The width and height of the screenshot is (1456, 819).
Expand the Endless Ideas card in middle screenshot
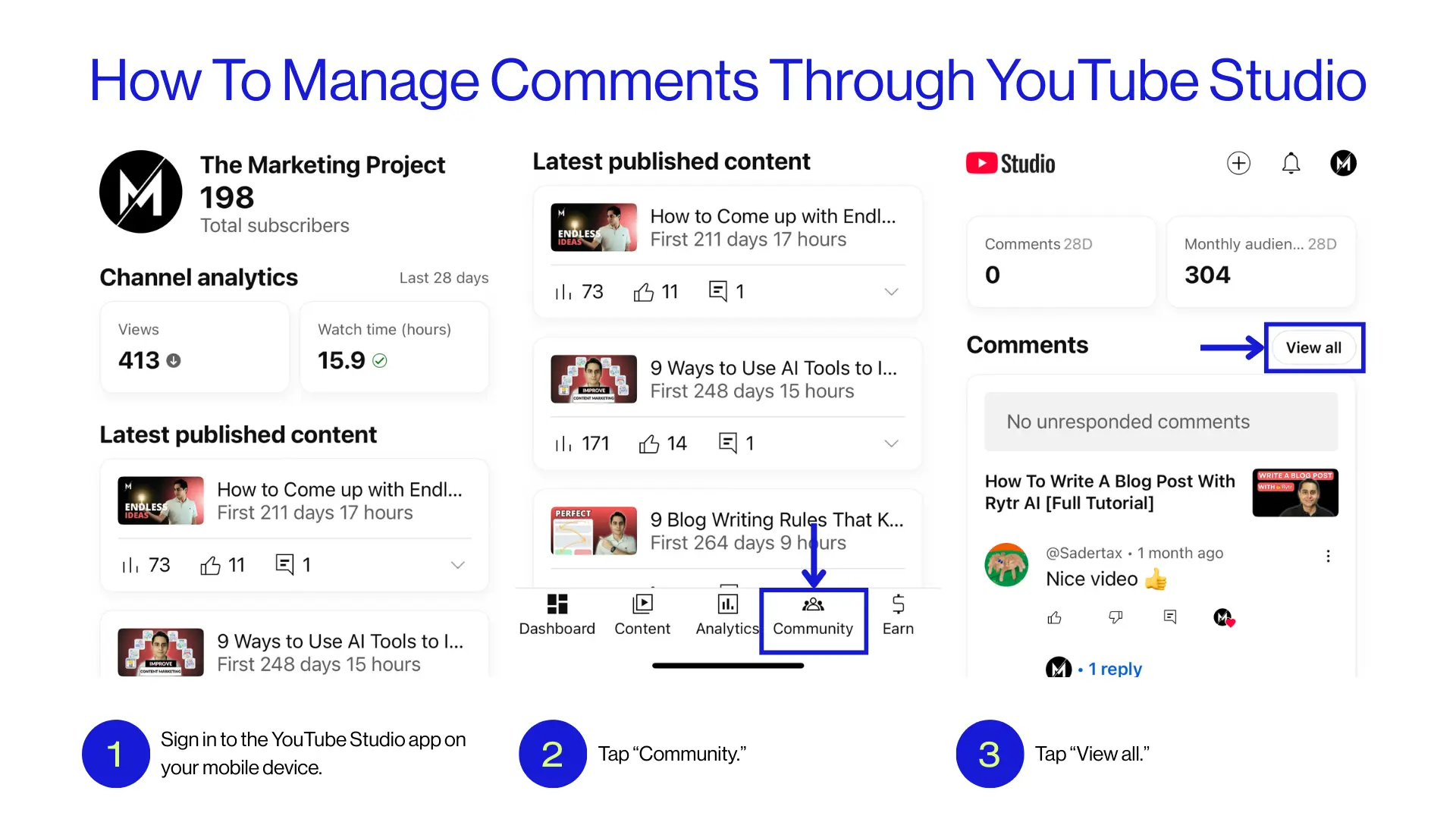(x=891, y=292)
